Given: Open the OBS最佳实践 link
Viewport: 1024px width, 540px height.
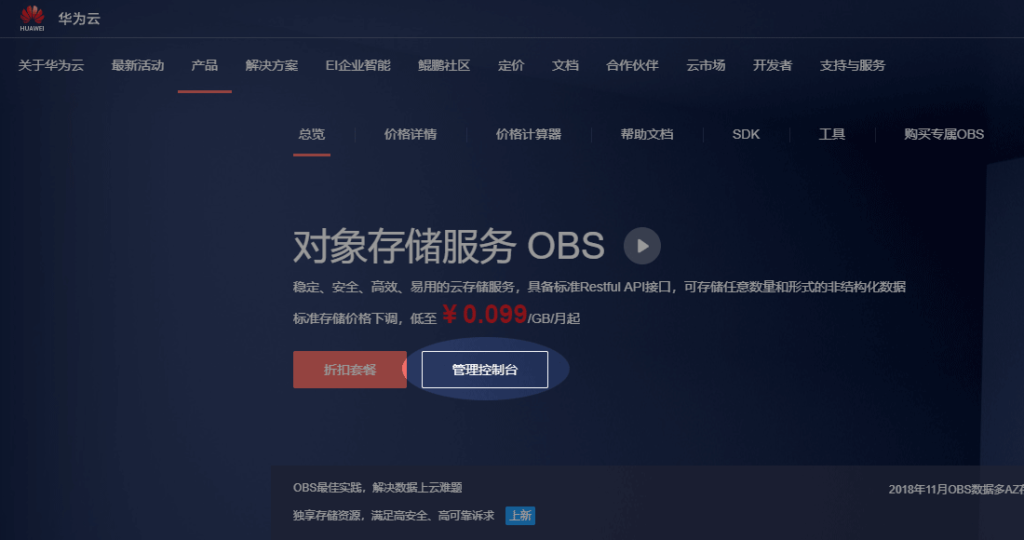Looking at the screenshot, I should [x=377, y=488].
